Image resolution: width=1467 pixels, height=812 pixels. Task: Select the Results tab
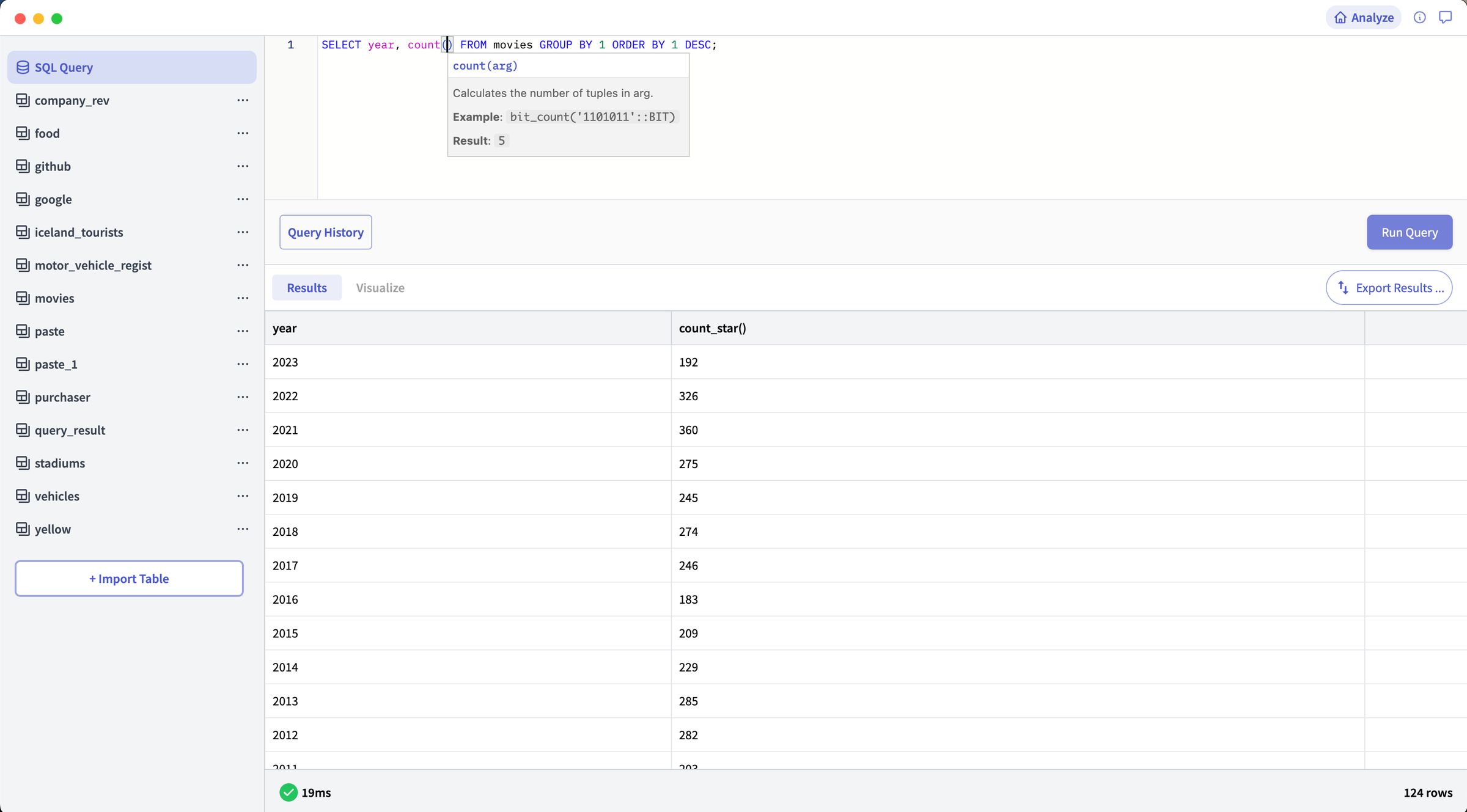click(x=306, y=287)
